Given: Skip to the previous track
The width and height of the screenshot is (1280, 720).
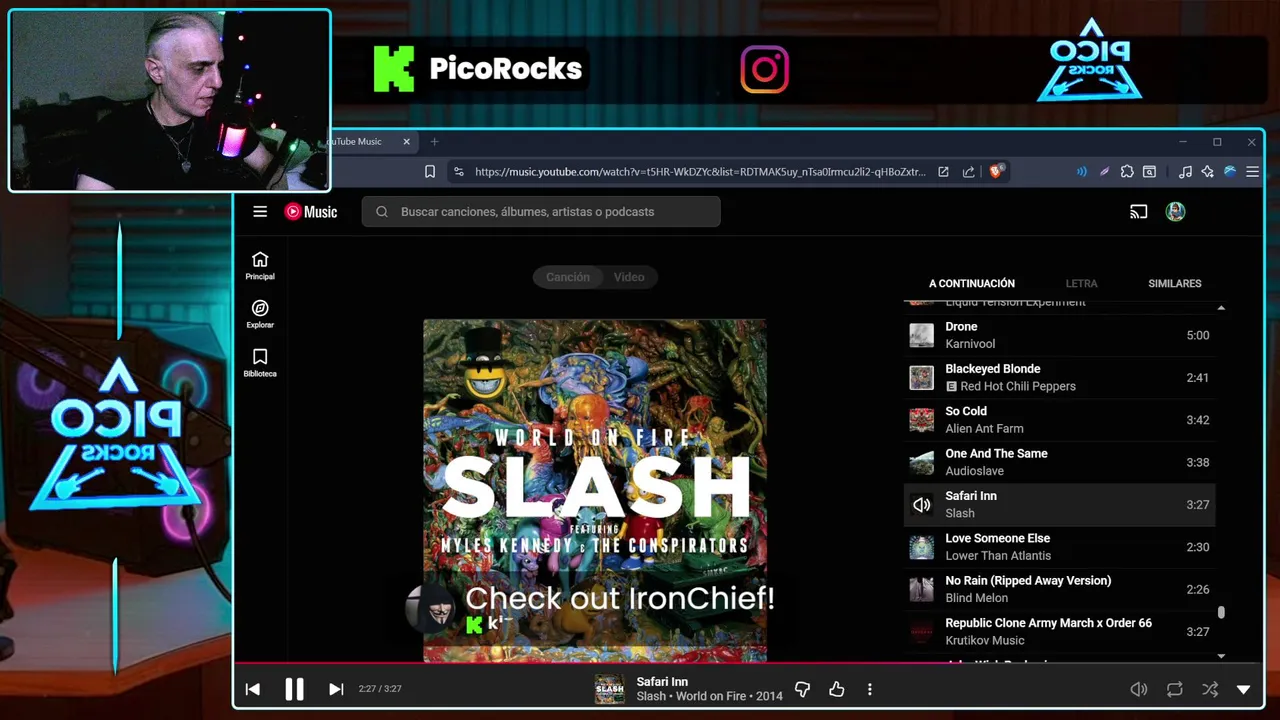Looking at the screenshot, I should [253, 689].
